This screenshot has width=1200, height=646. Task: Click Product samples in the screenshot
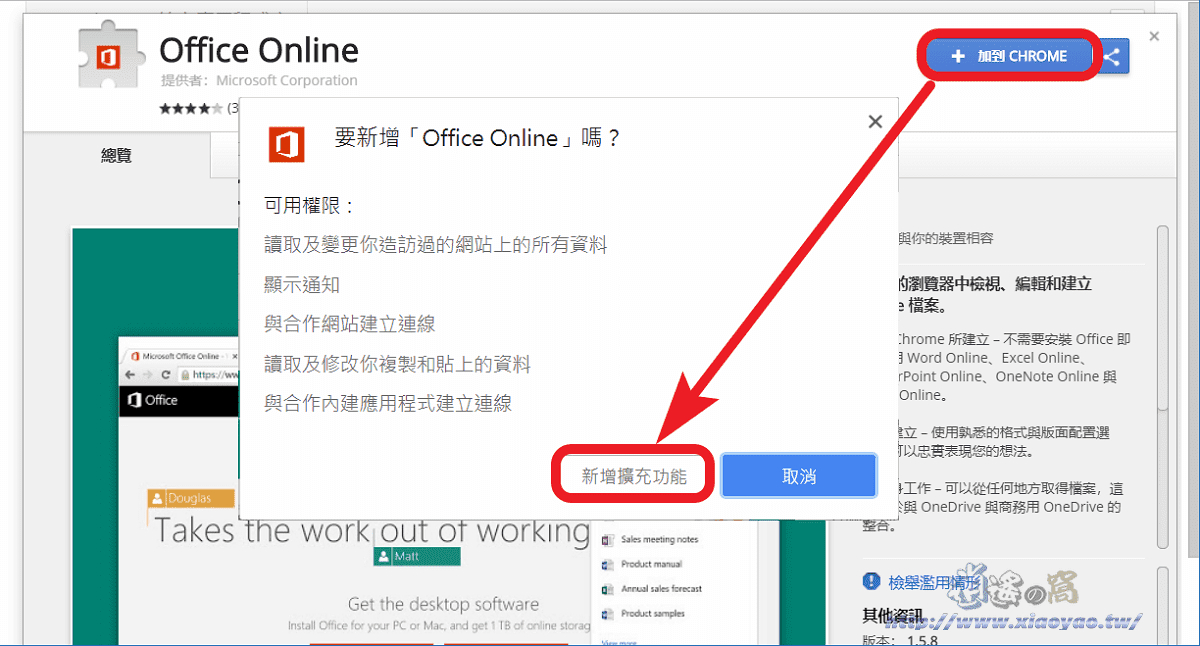[653, 614]
